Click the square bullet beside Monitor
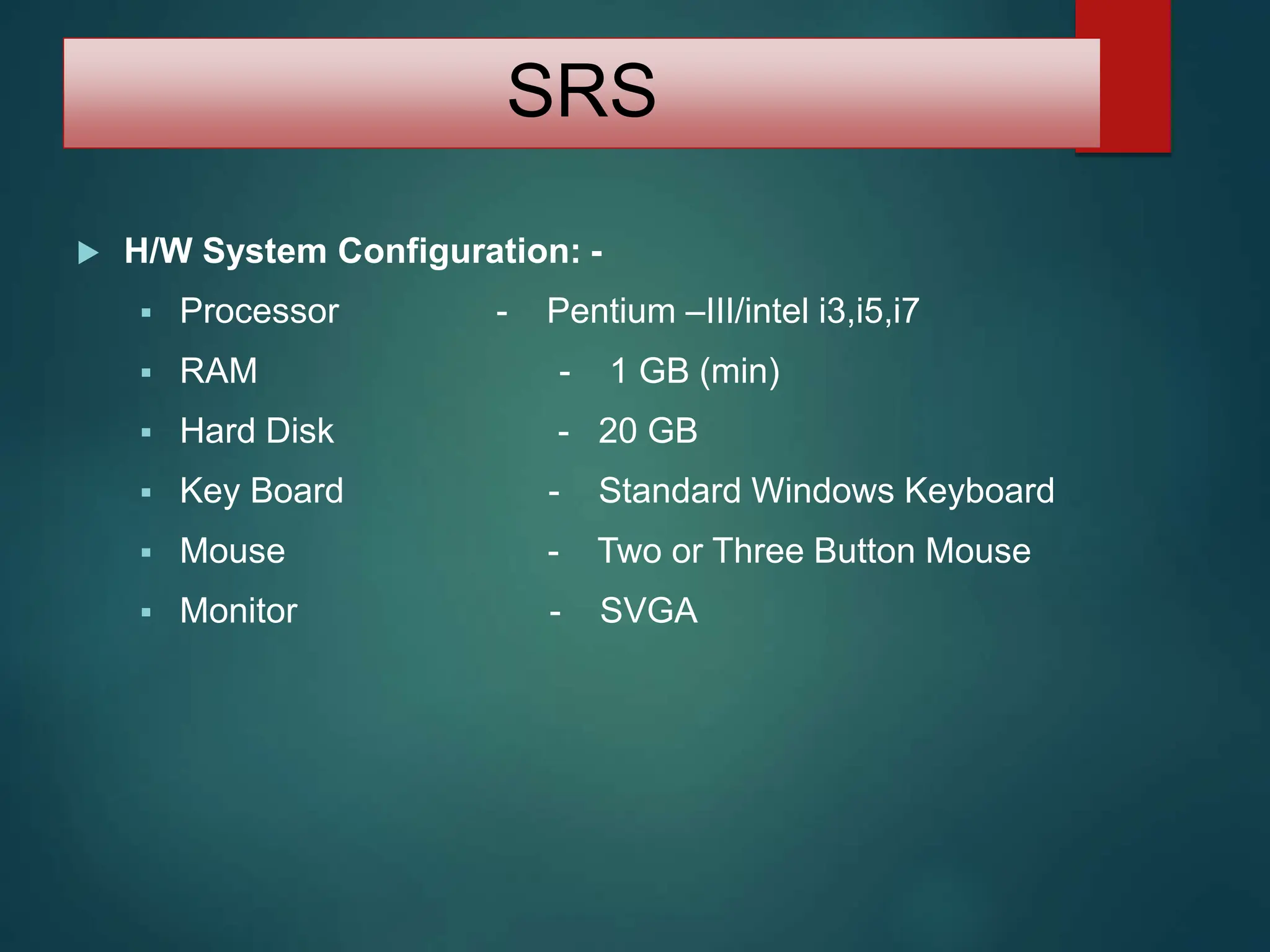This screenshot has width=1270, height=952. tap(146, 613)
